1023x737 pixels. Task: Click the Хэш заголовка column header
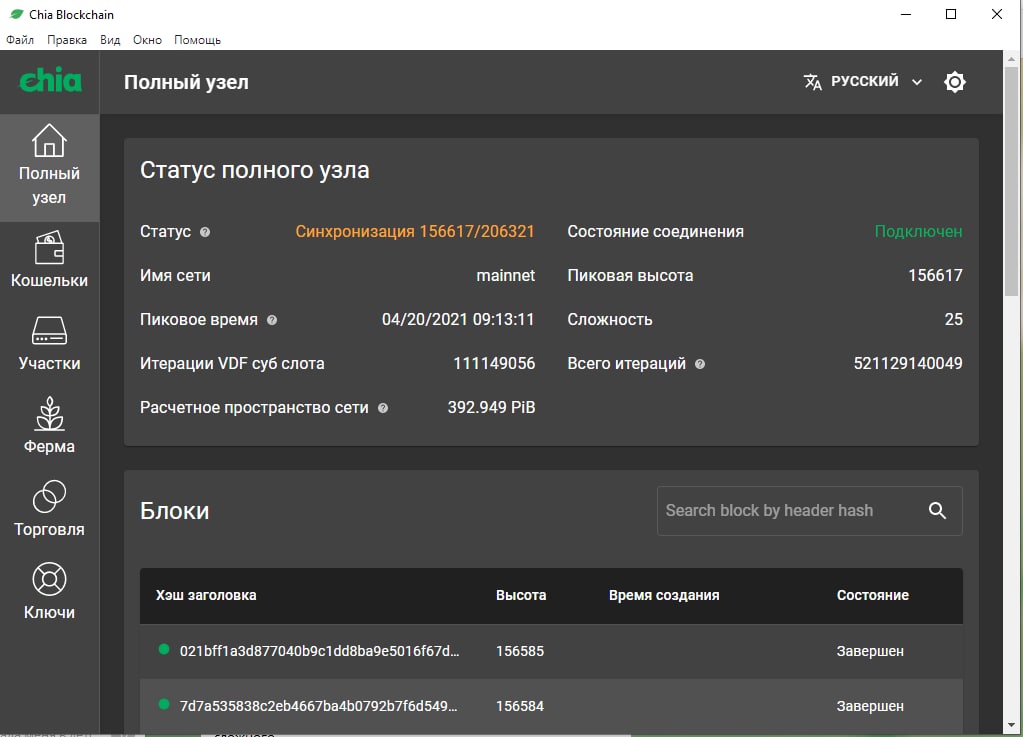click(x=206, y=595)
